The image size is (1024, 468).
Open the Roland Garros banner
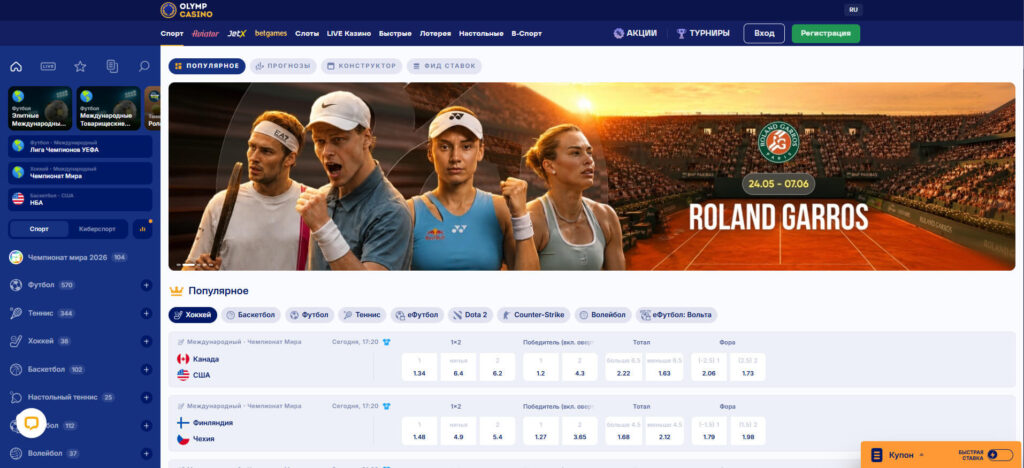[592, 176]
